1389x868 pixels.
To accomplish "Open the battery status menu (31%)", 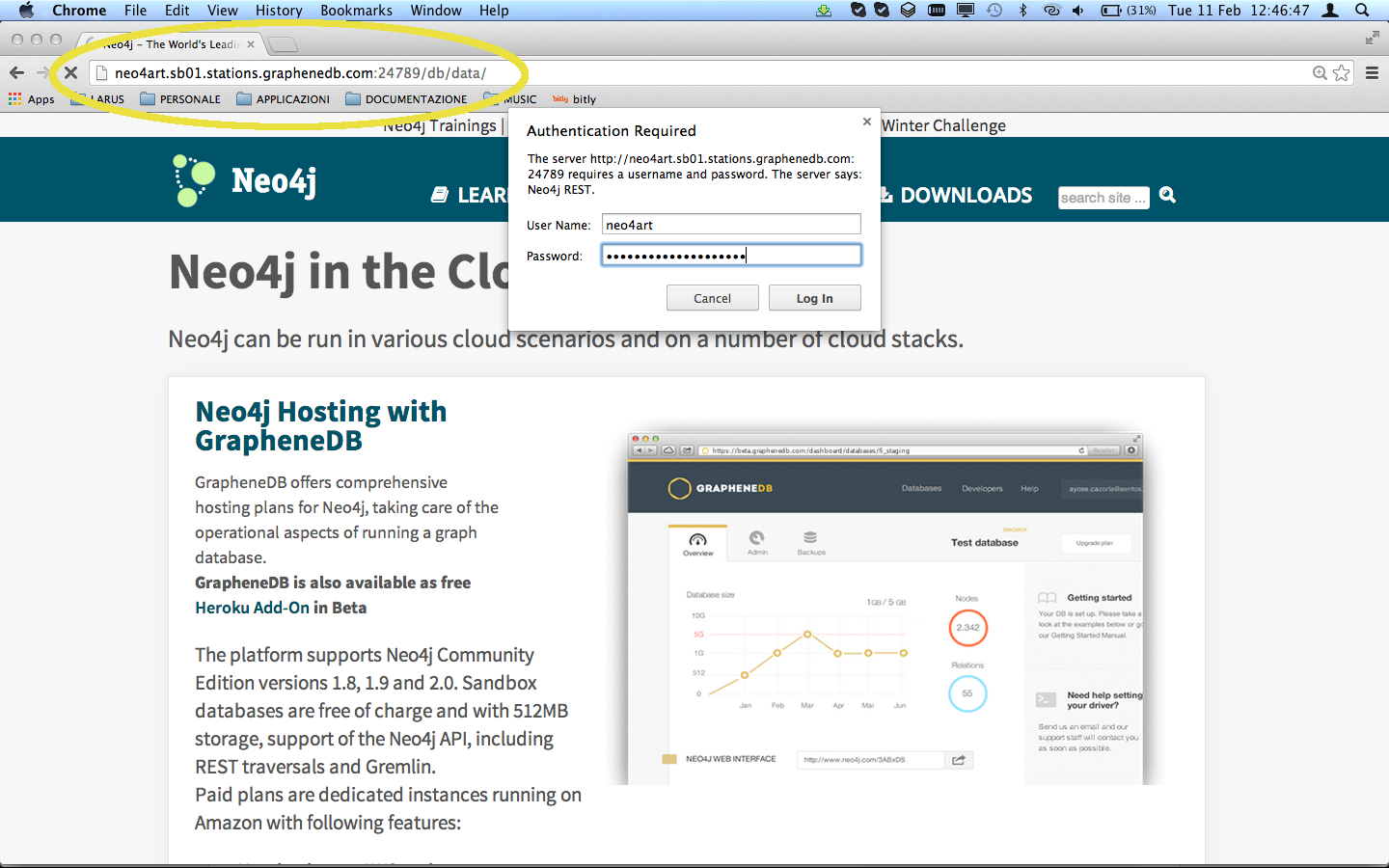I will coord(1129,11).
